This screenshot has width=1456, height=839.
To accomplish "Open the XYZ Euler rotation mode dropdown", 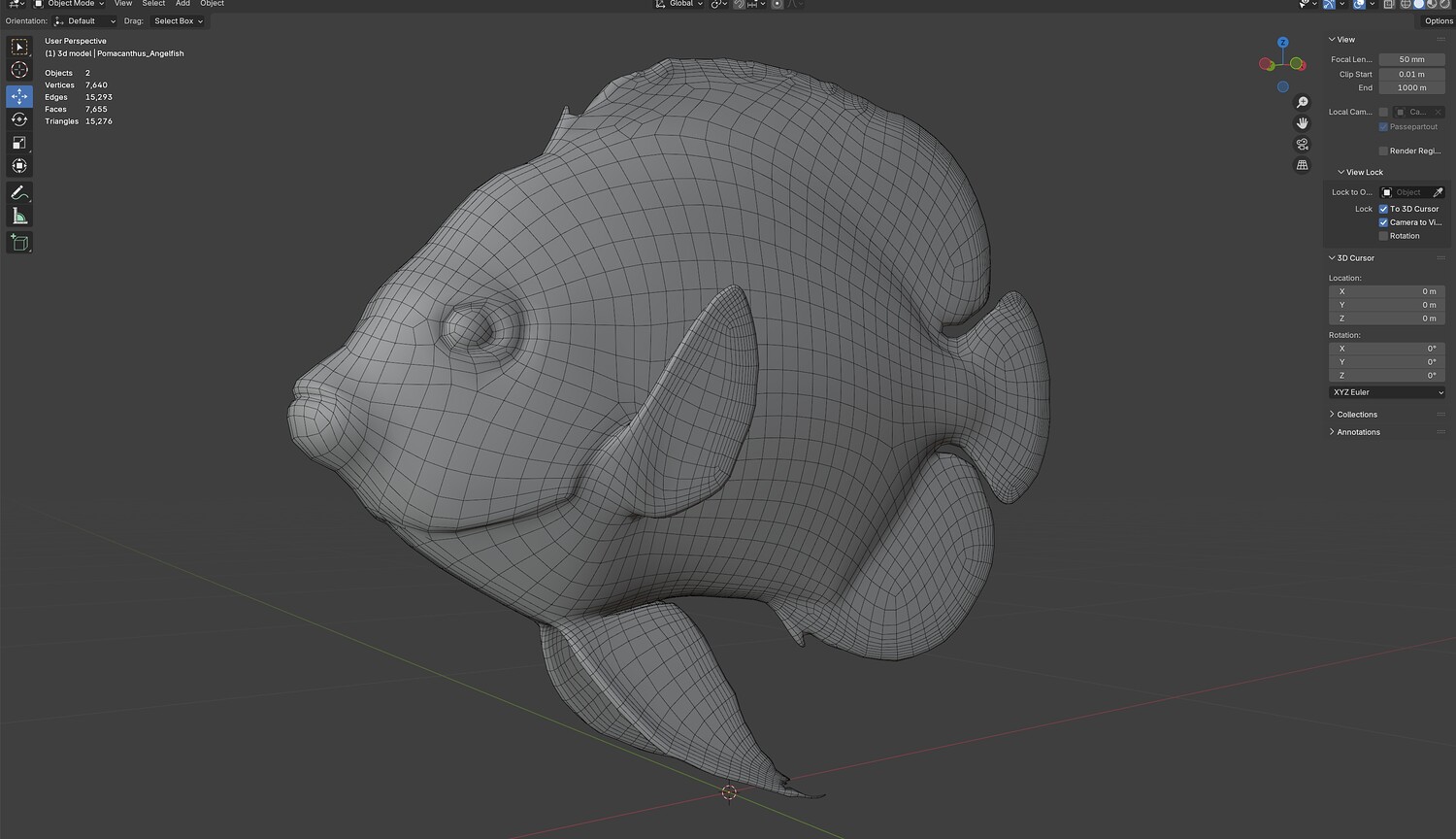I will click(1386, 392).
